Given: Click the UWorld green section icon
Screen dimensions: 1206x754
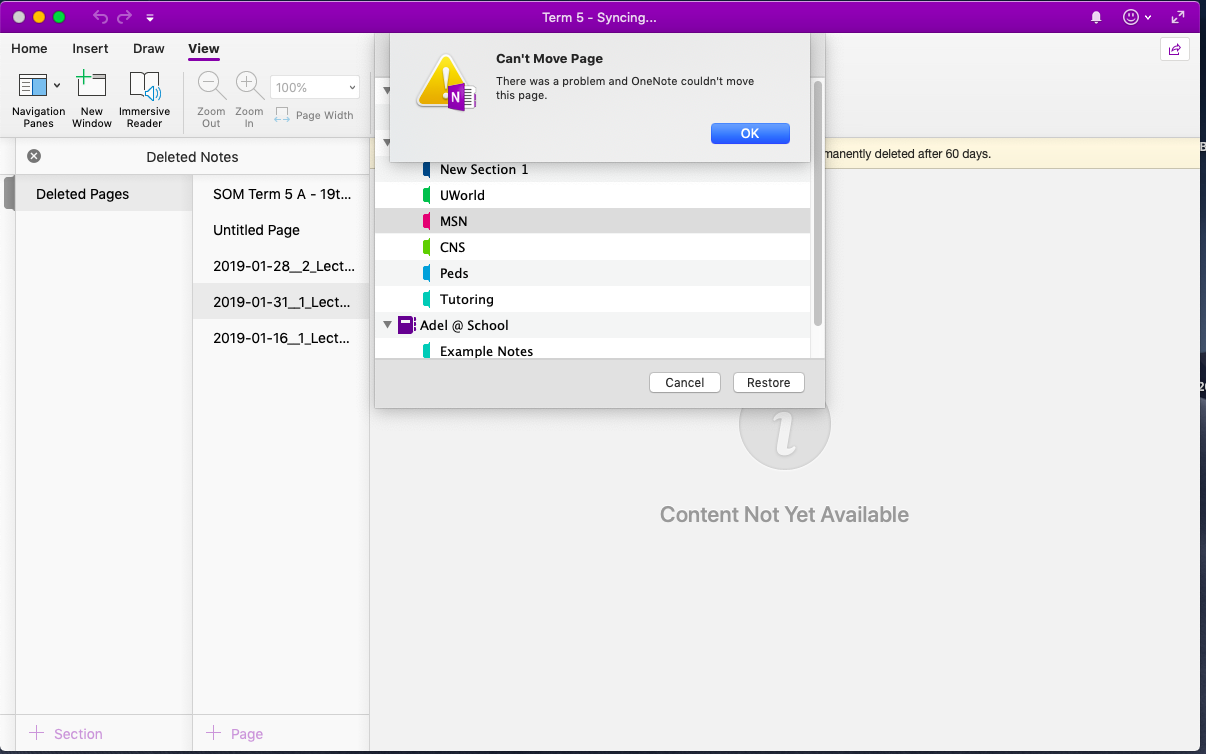Looking at the screenshot, I should [x=426, y=195].
